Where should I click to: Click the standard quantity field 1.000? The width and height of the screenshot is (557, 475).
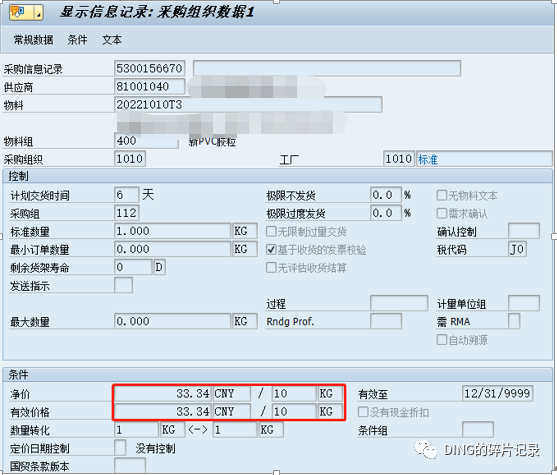172,231
